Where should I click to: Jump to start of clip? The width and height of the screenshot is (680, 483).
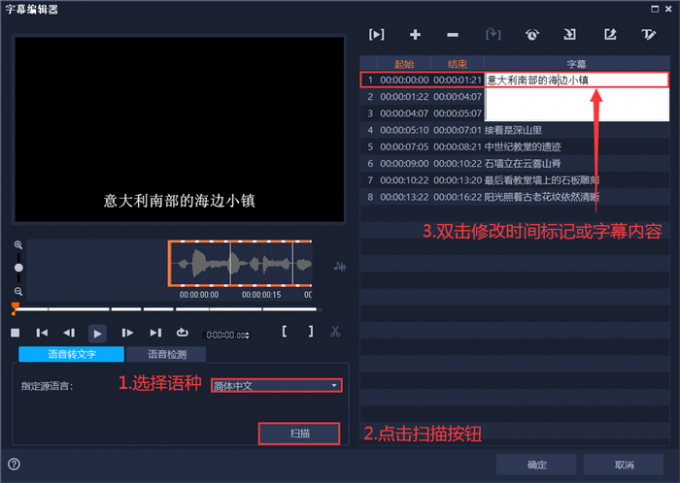click(x=42, y=333)
